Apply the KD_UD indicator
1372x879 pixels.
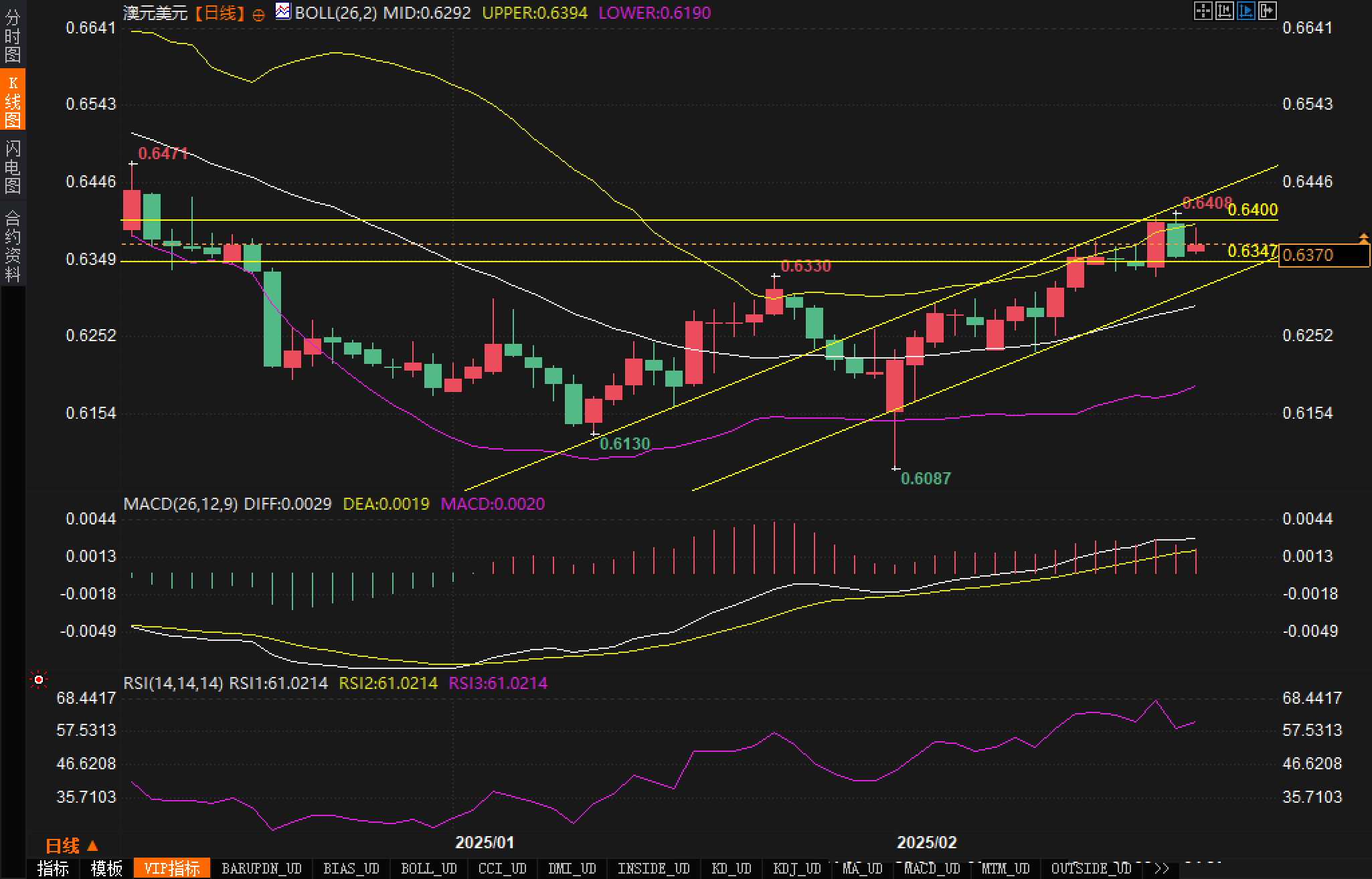tap(731, 869)
